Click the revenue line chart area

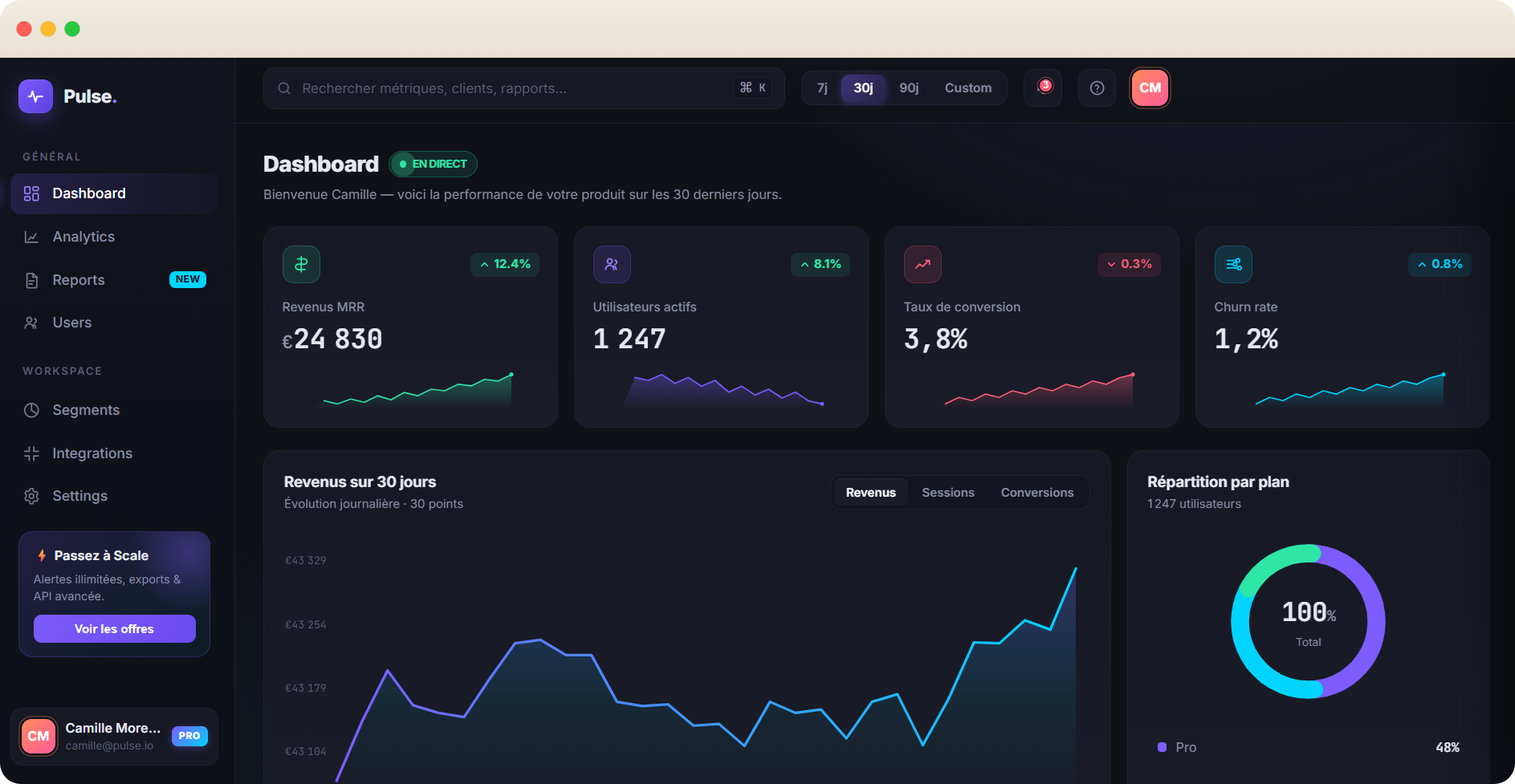[705, 674]
